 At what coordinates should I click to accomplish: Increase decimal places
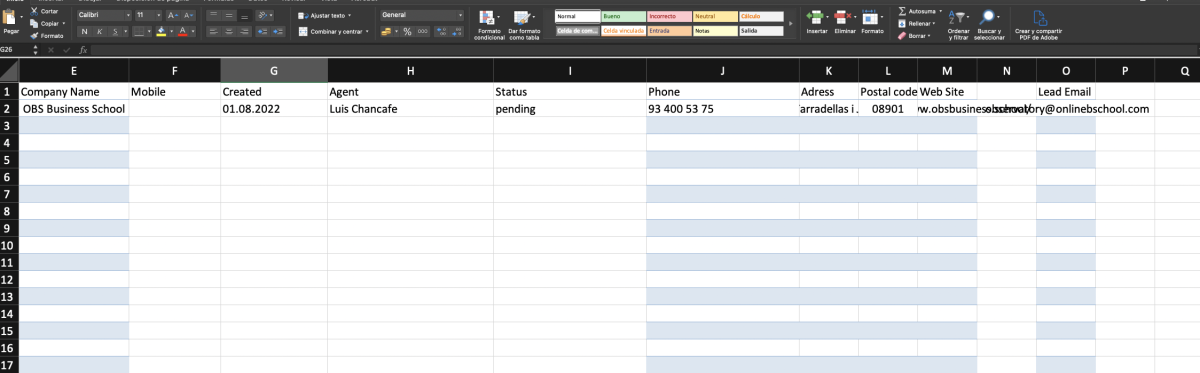440,32
